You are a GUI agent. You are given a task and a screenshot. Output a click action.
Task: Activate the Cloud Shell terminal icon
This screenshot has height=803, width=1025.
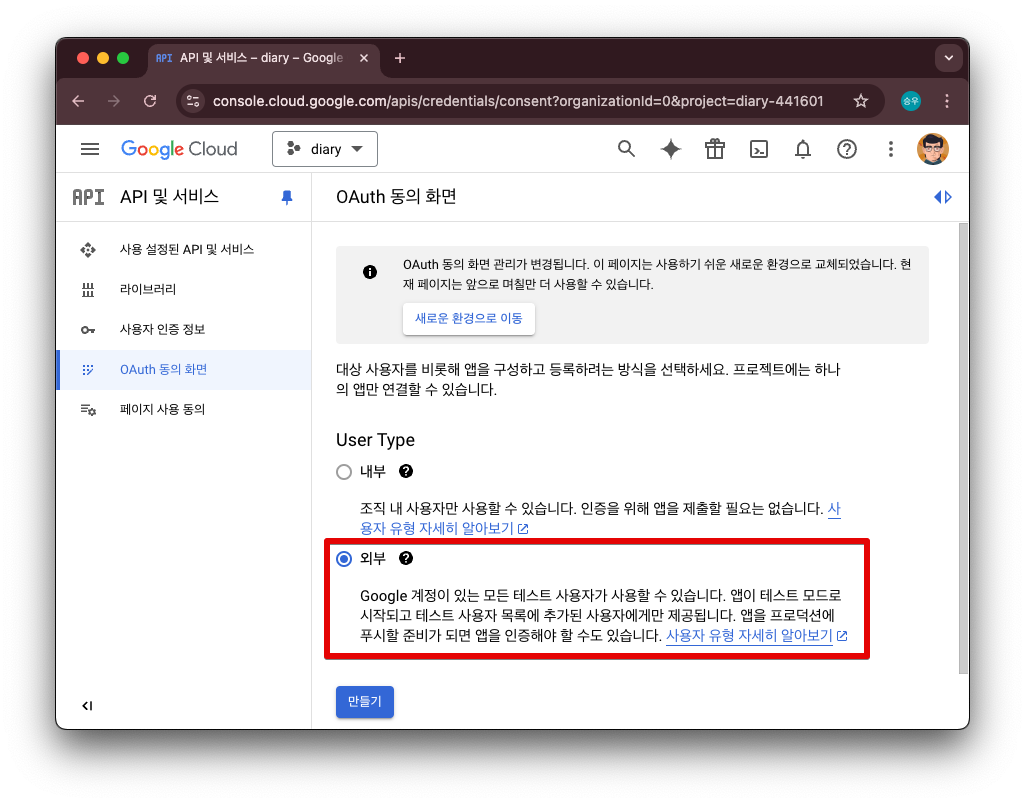(x=758, y=149)
